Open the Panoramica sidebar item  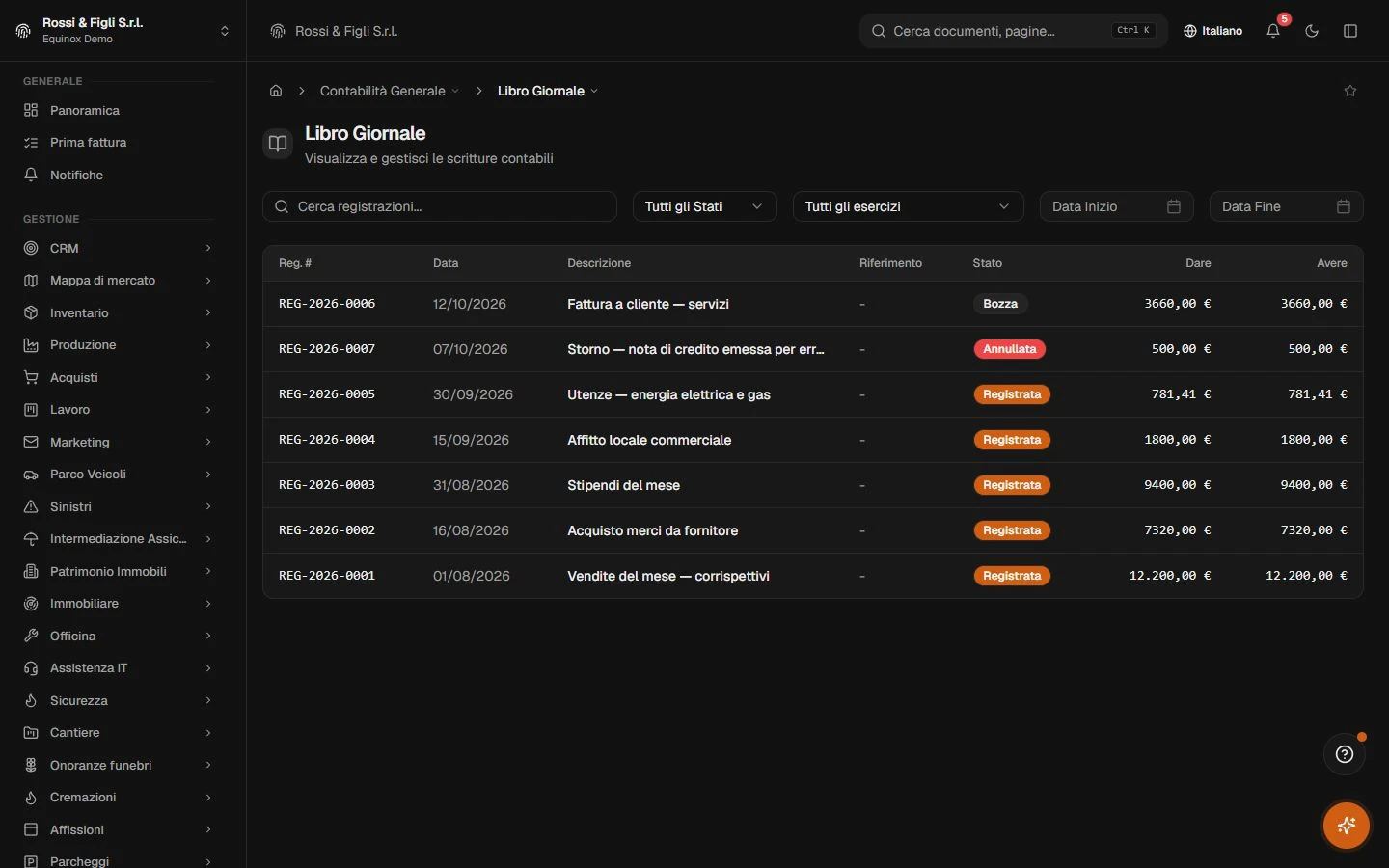120,110
